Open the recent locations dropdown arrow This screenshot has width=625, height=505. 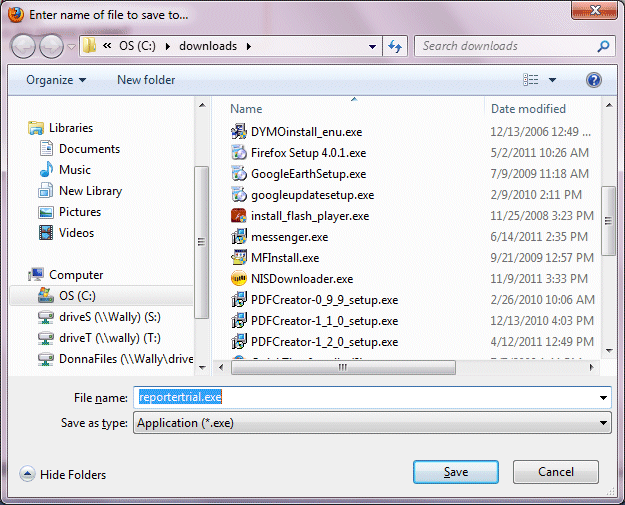click(x=71, y=47)
